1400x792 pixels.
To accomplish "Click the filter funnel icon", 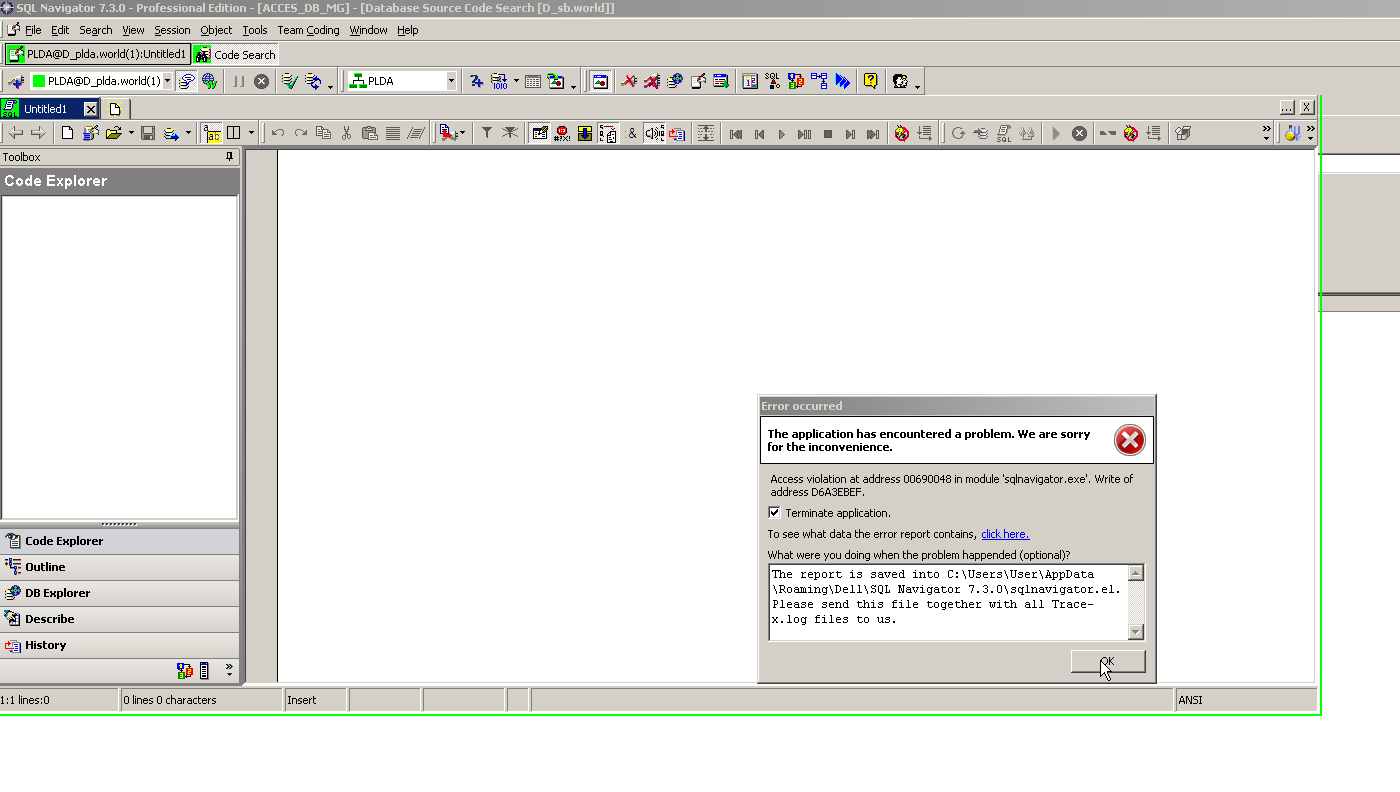I will pyautogui.click(x=487, y=133).
